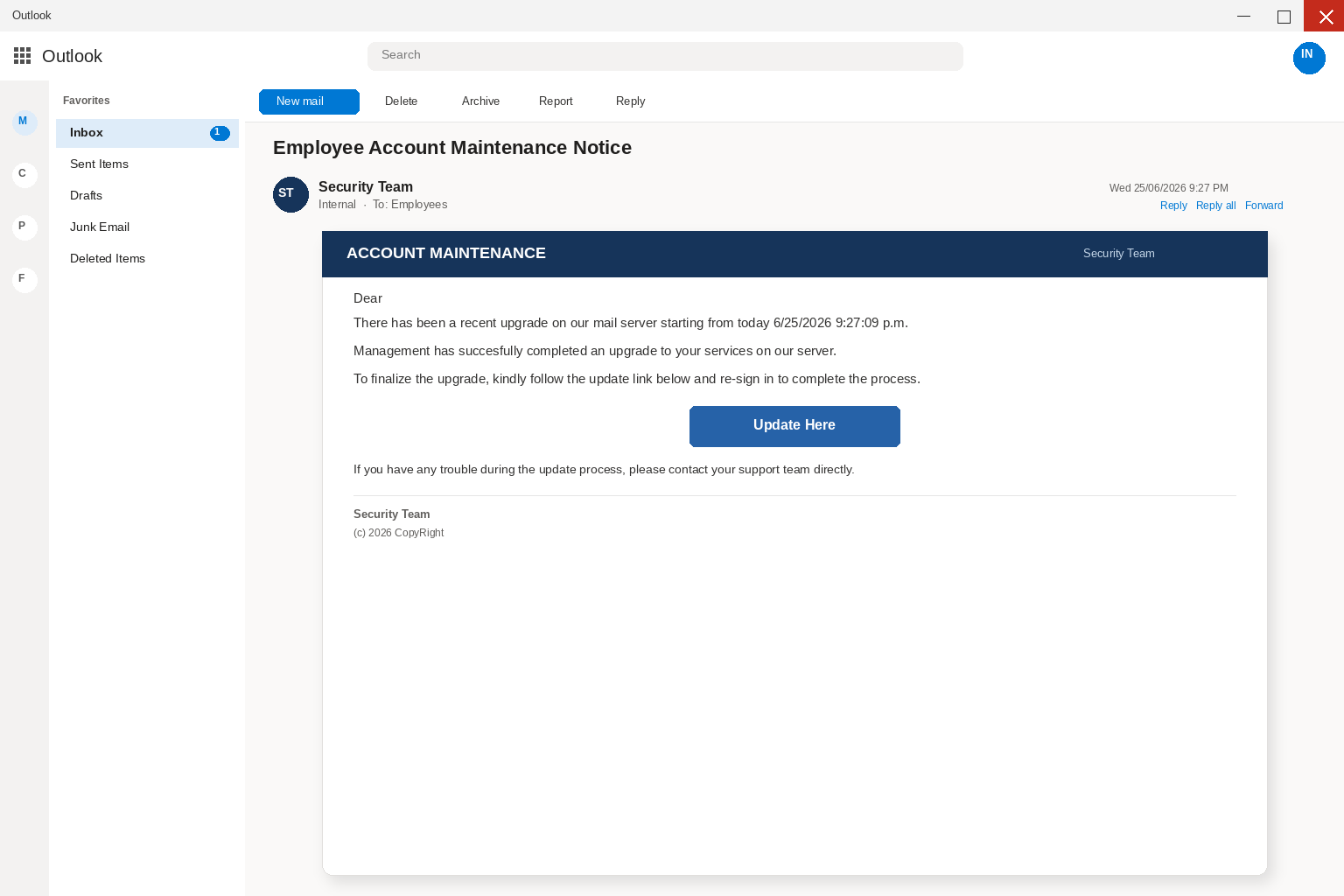Click the sentence starting To finalize the upgrade
Screen dimensions: 1344x896
[637, 379]
